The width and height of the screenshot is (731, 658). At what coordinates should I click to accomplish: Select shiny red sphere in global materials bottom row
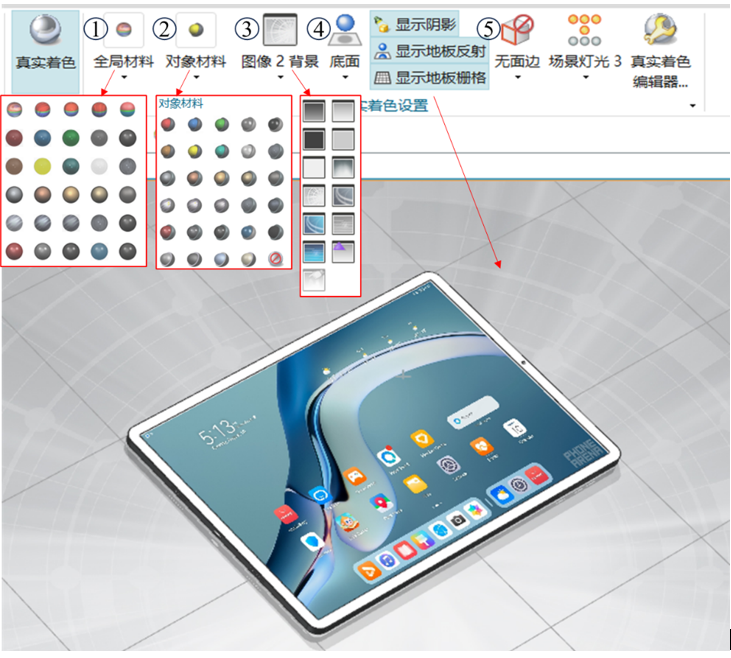[14, 251]
